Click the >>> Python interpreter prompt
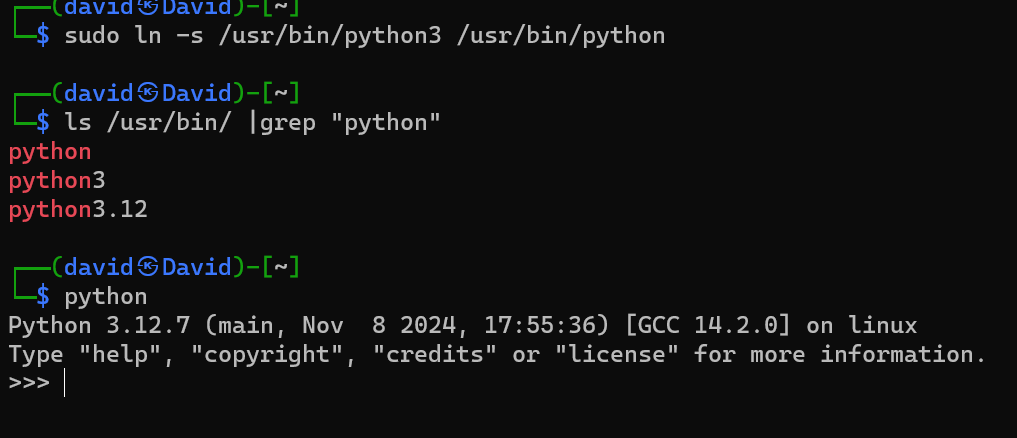This screenshot has height=438, width=1017. point(28,383)
